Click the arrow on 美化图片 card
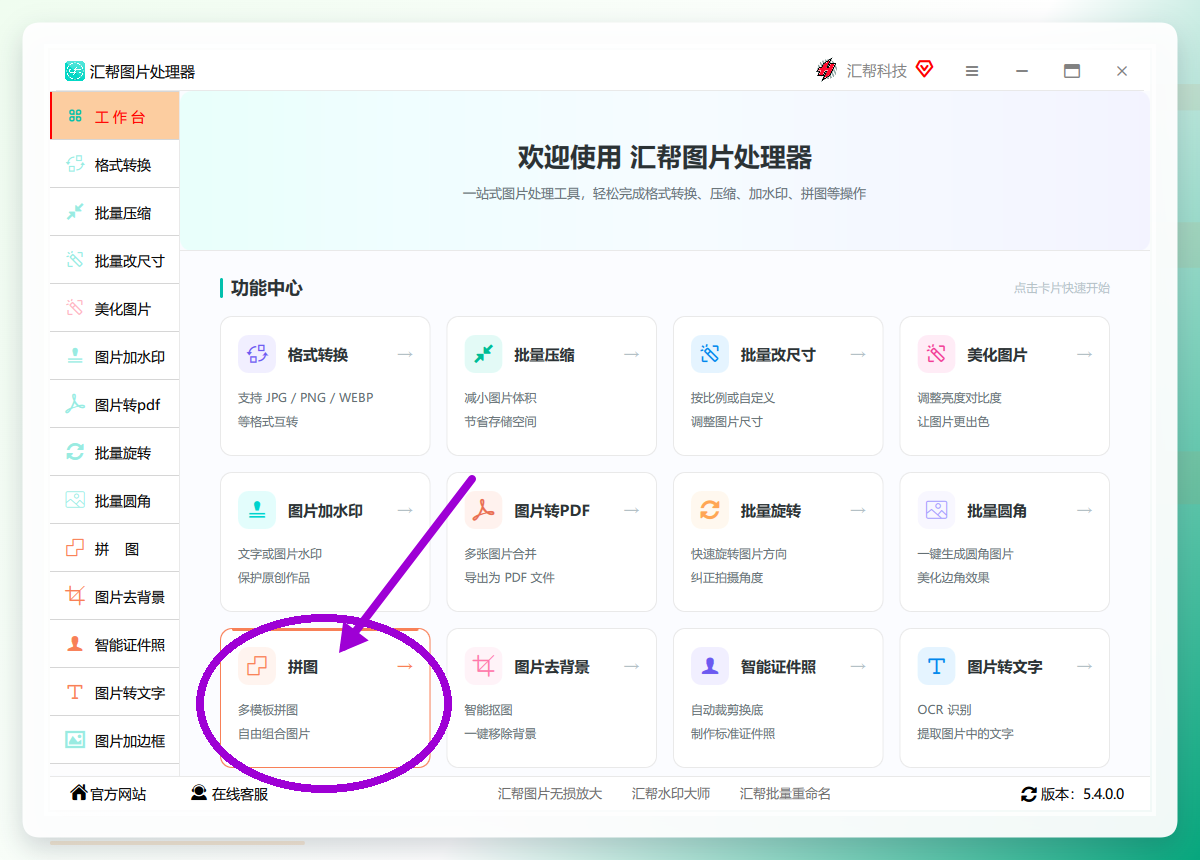This screenshot has height=860, width=1200. pyautogui.click(x=1084, y=354)
